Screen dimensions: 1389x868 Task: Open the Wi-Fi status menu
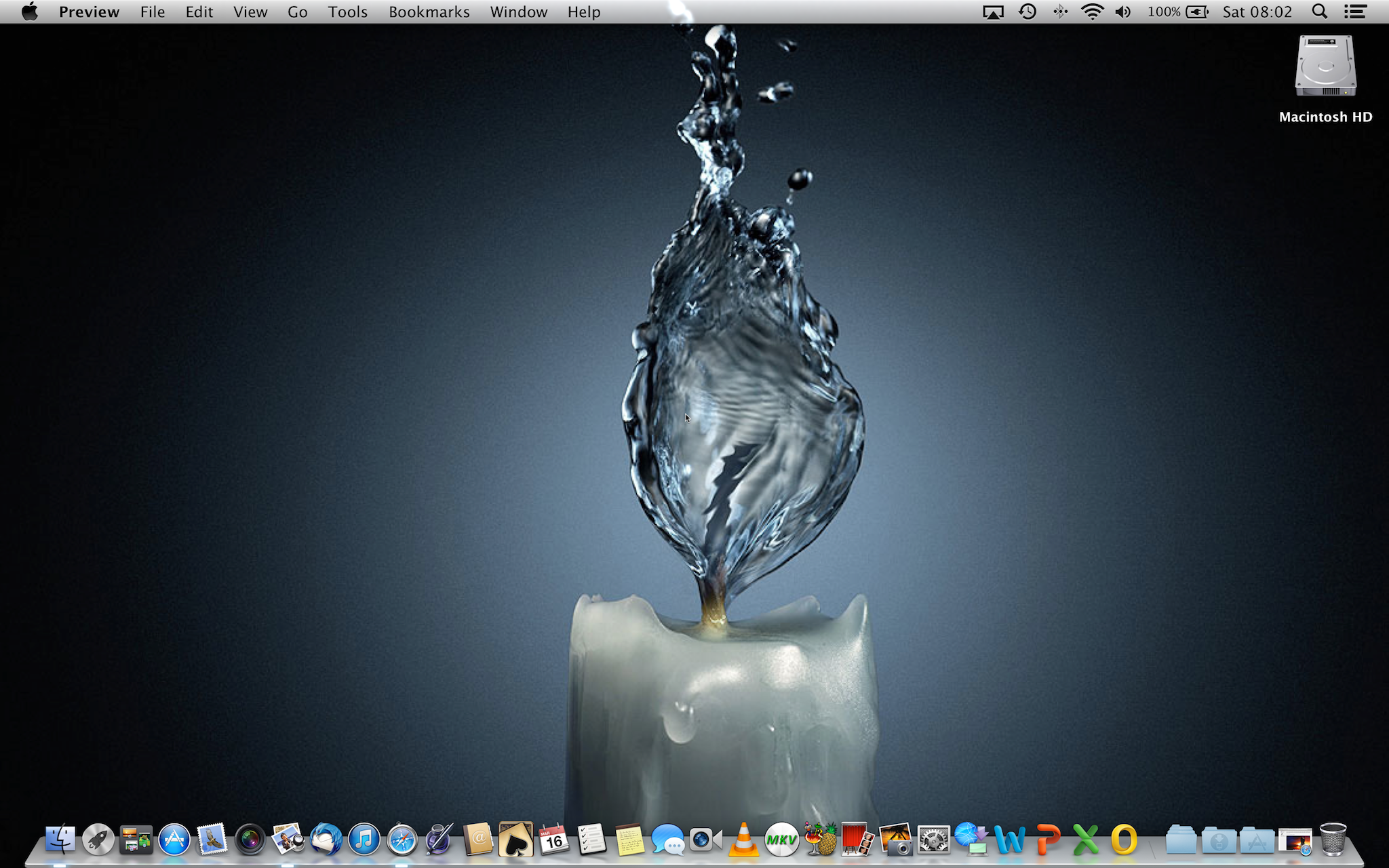(x=1092, y=12)
